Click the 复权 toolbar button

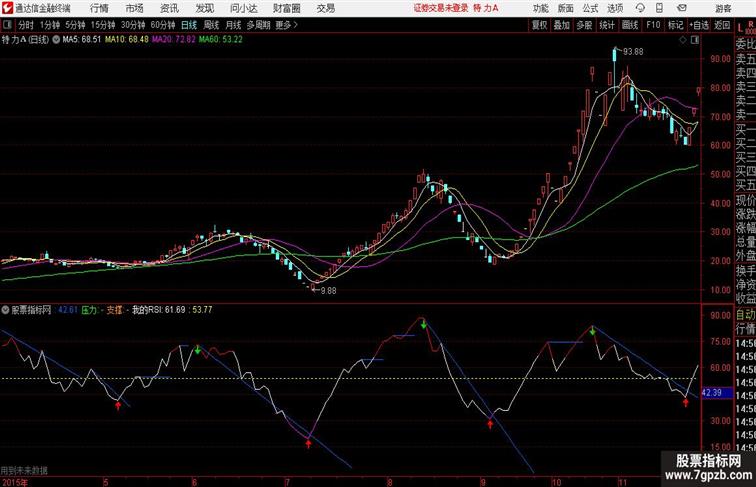pos(540,25)
